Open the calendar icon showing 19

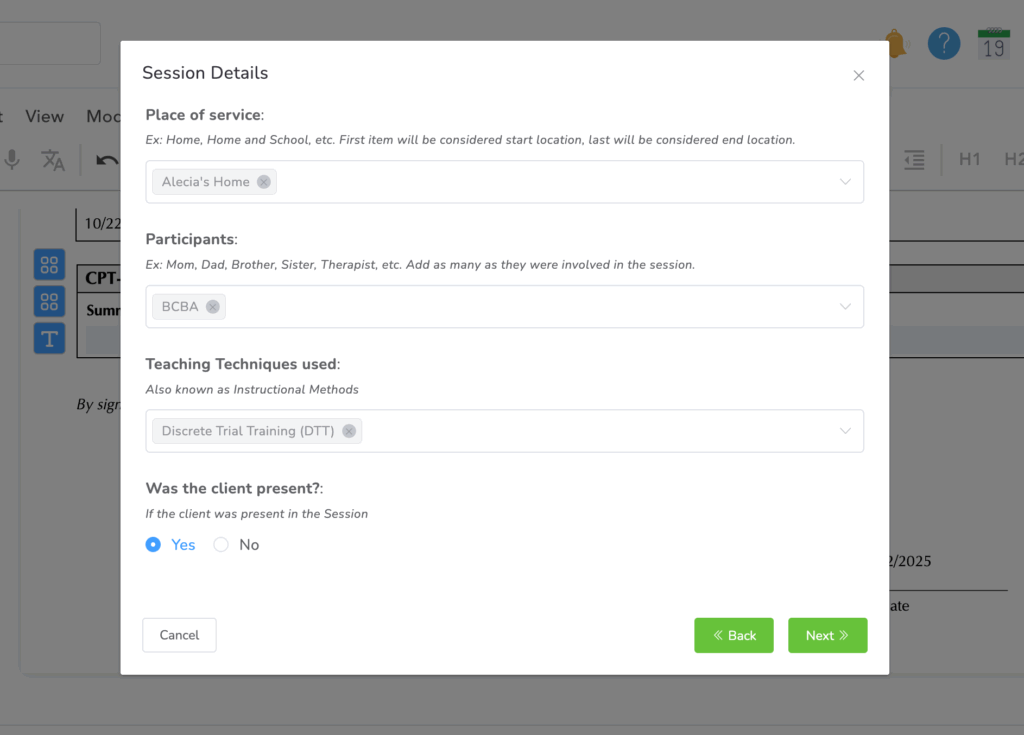pos(993,44)
